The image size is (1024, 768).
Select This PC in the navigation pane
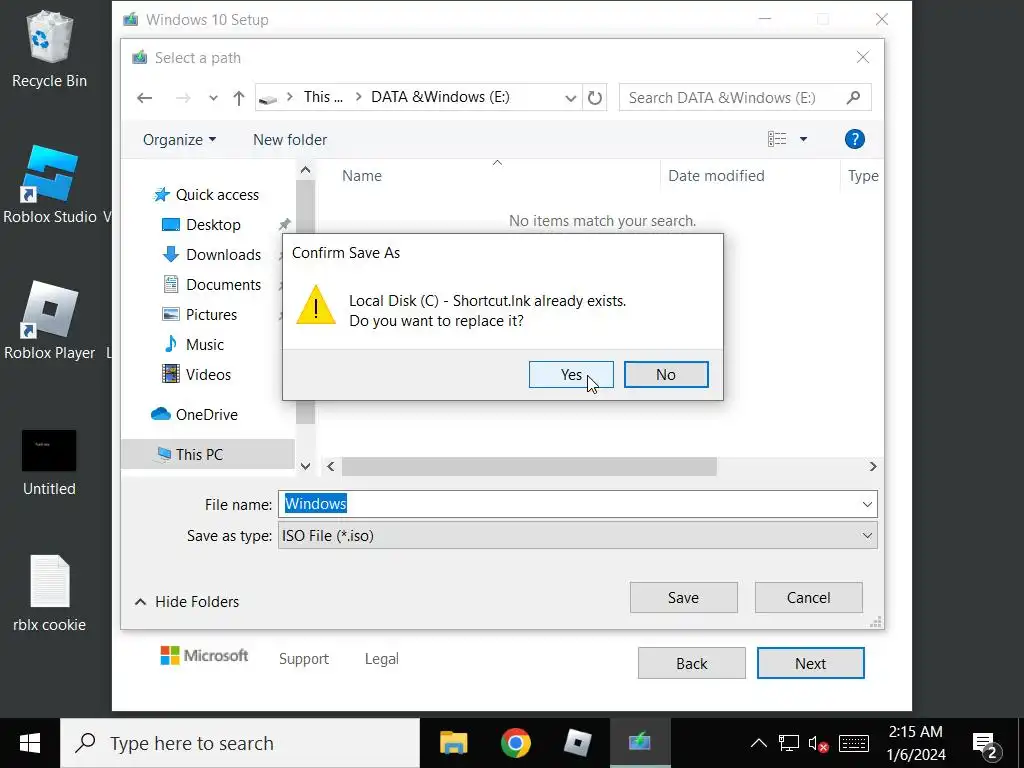click(x=208, y=455)
